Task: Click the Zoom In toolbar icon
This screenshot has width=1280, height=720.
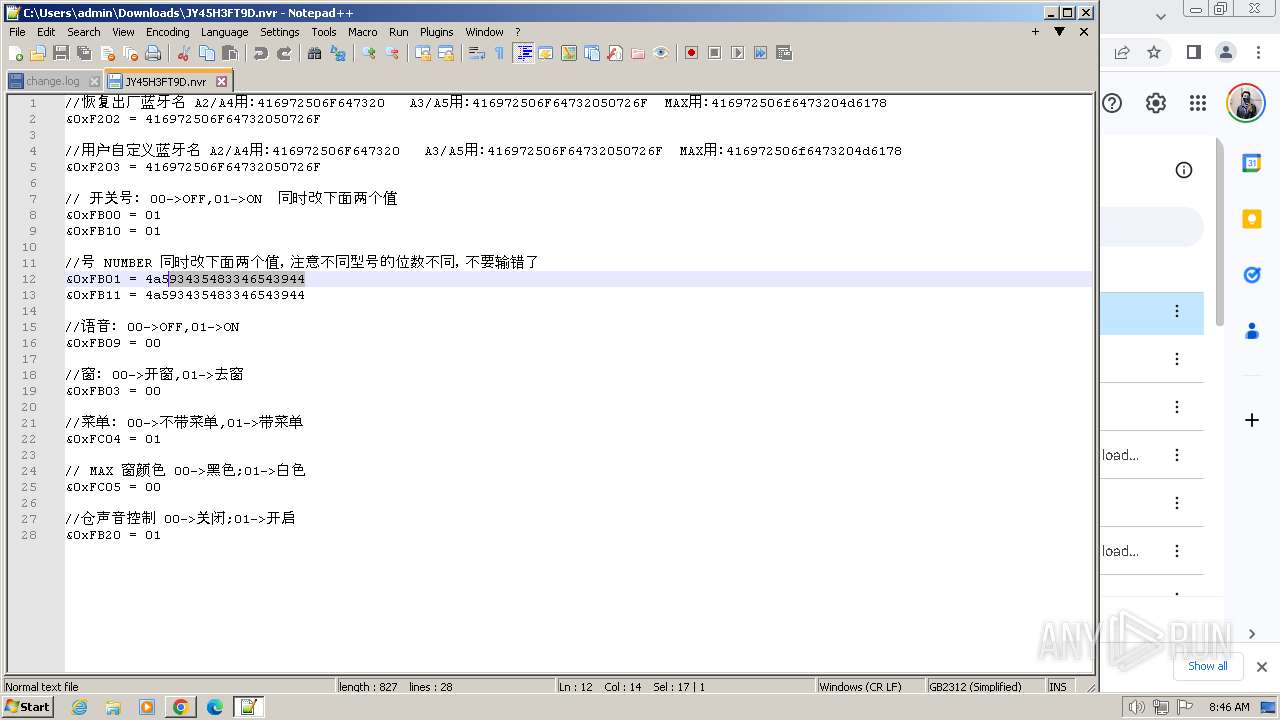Action: (369, 53)
